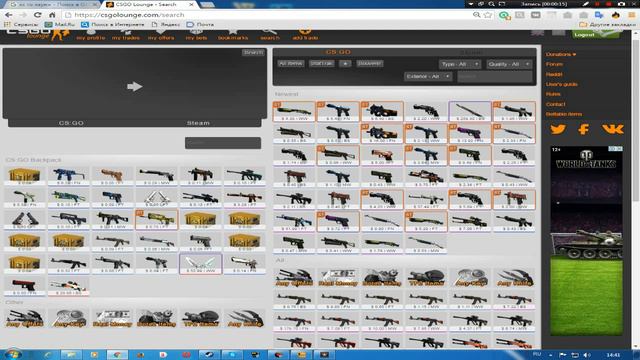Open the Яндекс bookmark

[x=166, y=24]
